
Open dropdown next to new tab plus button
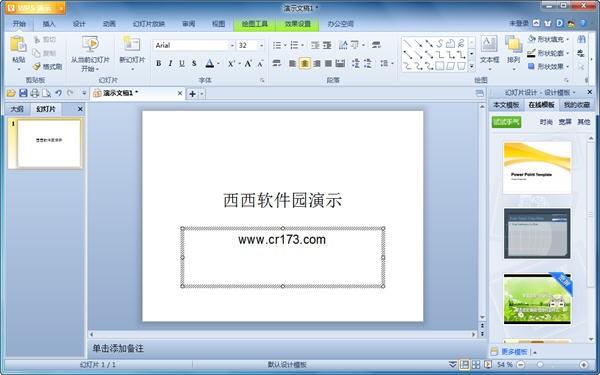coord(202,94)
